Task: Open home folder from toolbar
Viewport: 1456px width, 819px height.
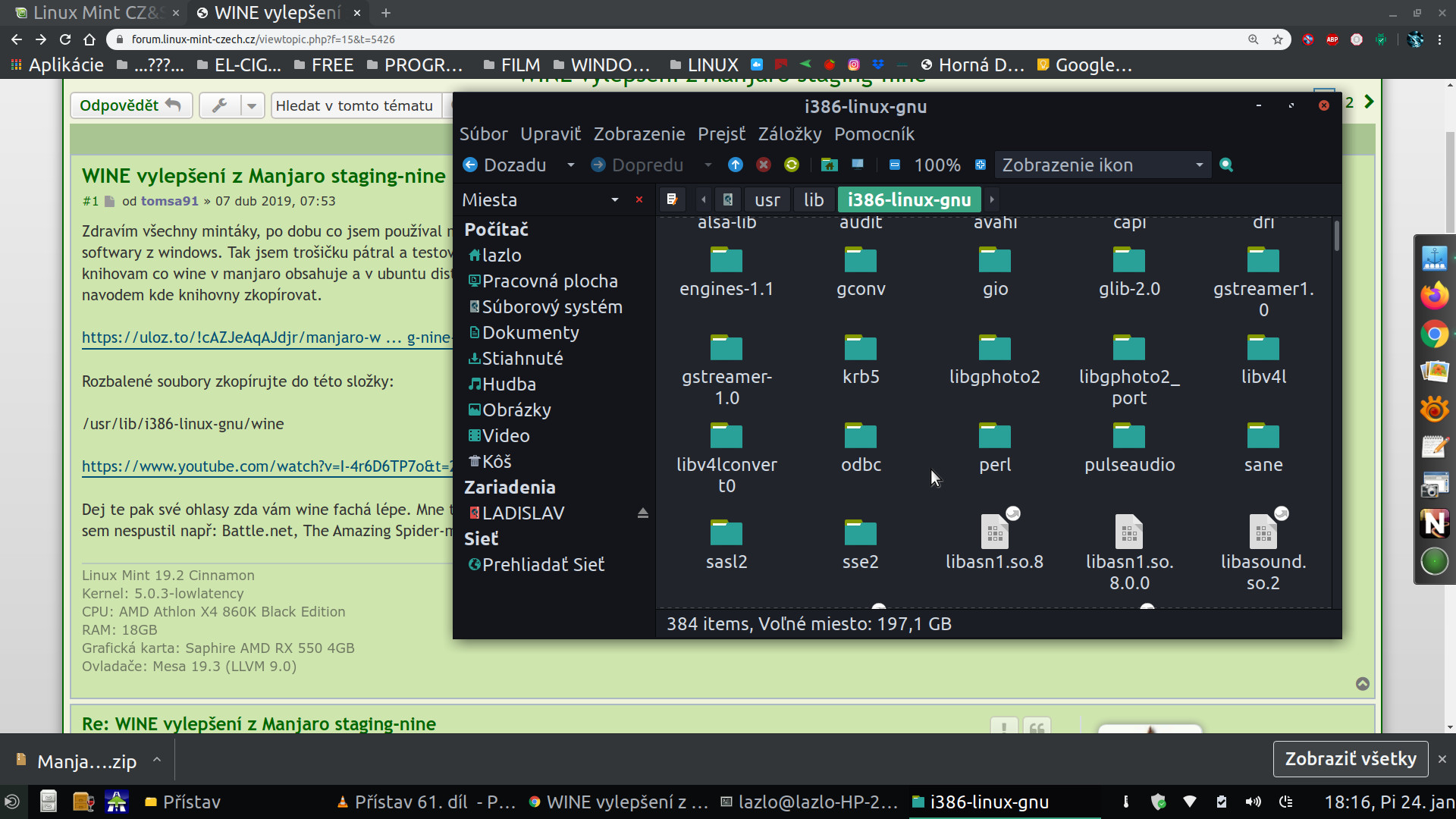Action: pyautogui.click(x=829, y=165)
